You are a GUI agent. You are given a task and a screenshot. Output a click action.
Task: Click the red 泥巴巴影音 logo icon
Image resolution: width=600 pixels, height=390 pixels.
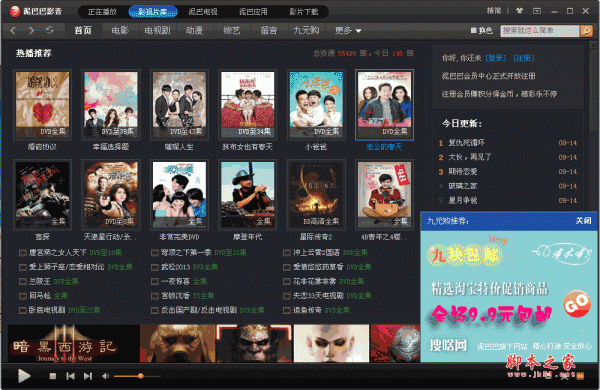pos(15,11)
